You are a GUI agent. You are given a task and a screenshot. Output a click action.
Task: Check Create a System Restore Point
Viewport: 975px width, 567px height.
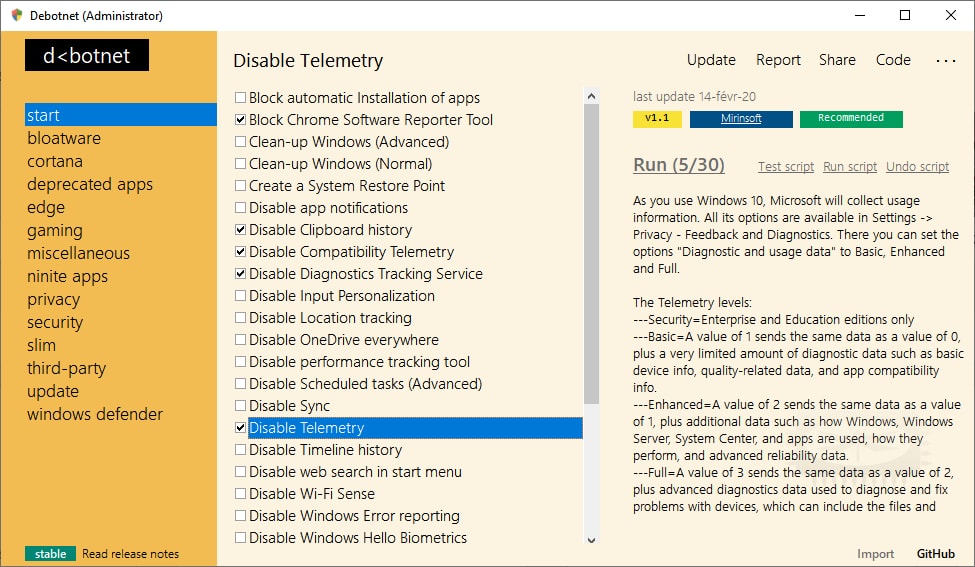click(x=240, y=185)
